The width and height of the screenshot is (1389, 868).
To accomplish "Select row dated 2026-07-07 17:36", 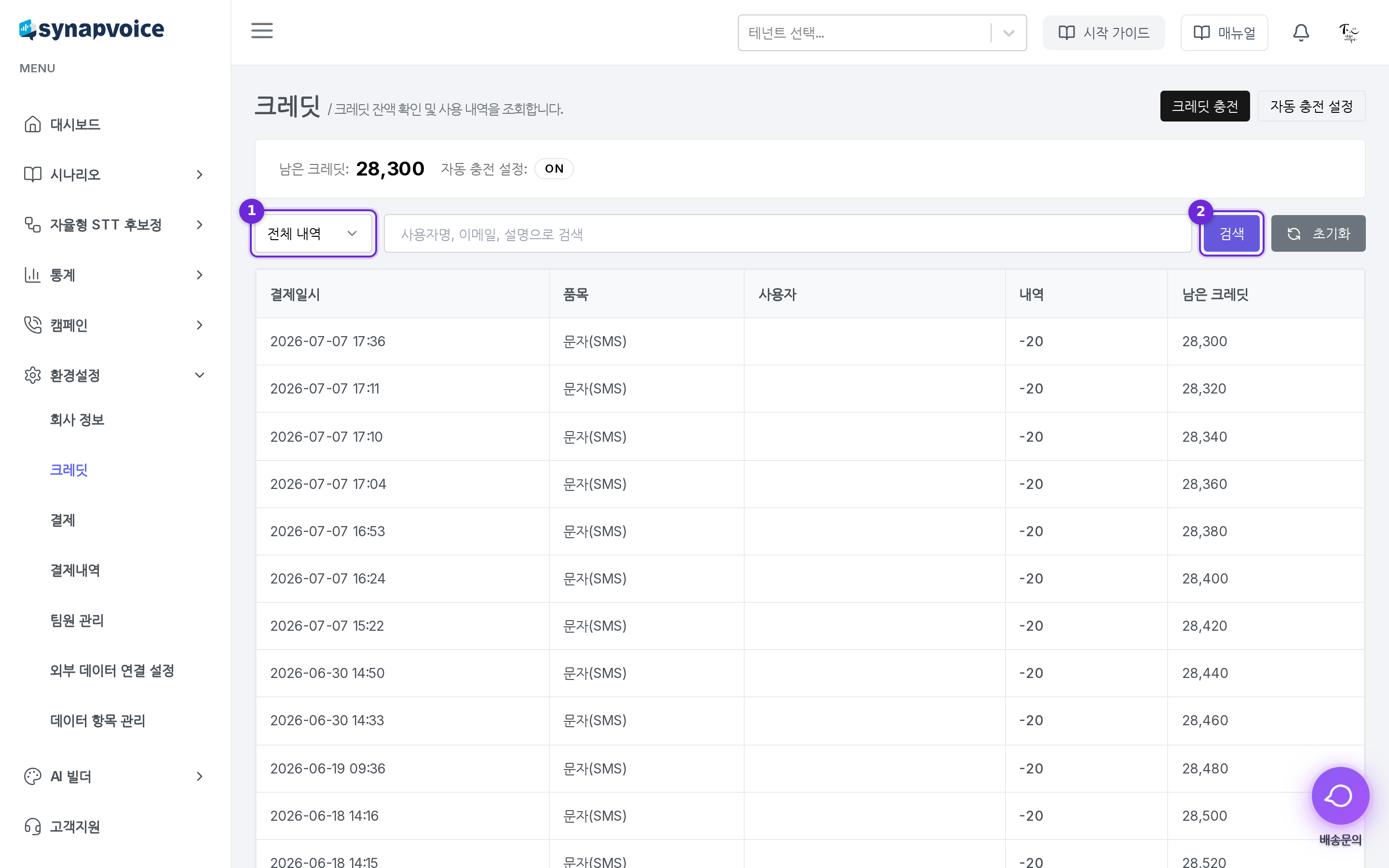I will (810, 341).
